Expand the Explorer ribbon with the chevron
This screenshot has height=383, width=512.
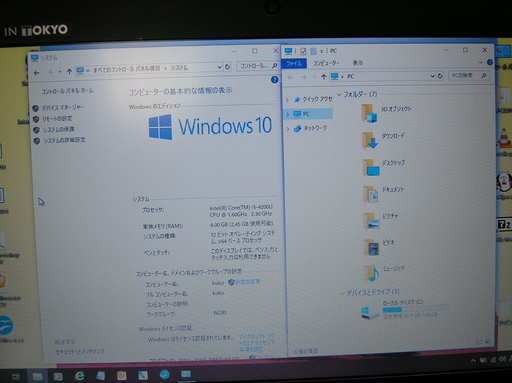click(x=480, y=62)
